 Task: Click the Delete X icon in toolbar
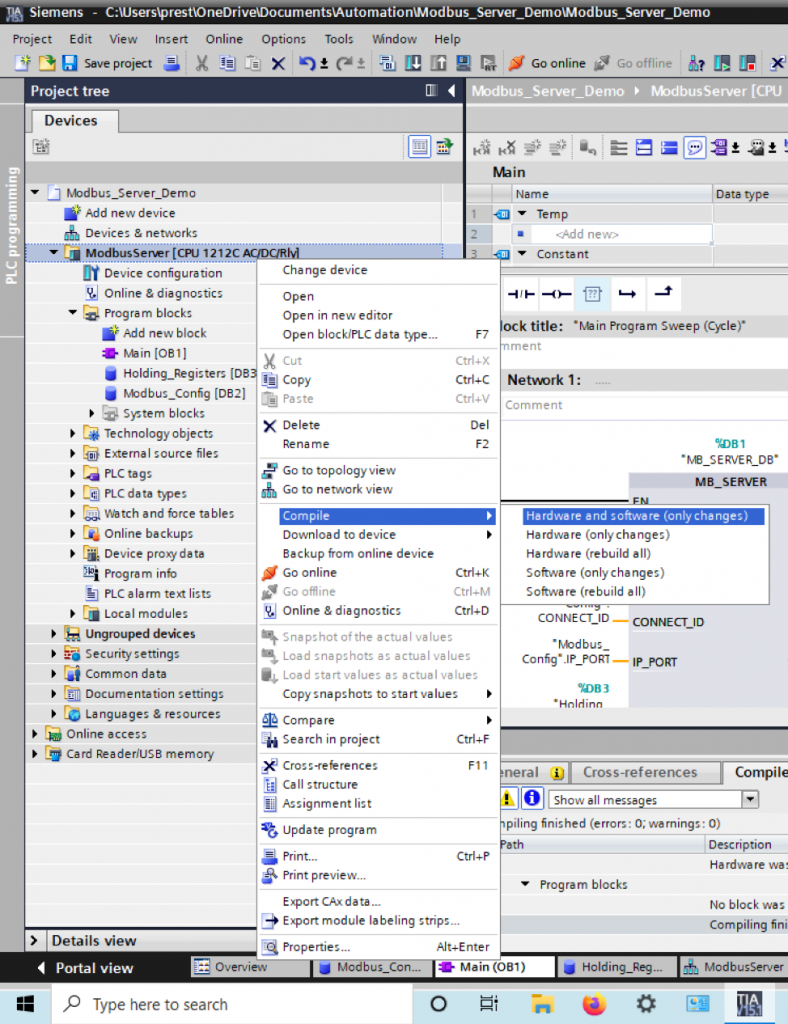(278, 63)
